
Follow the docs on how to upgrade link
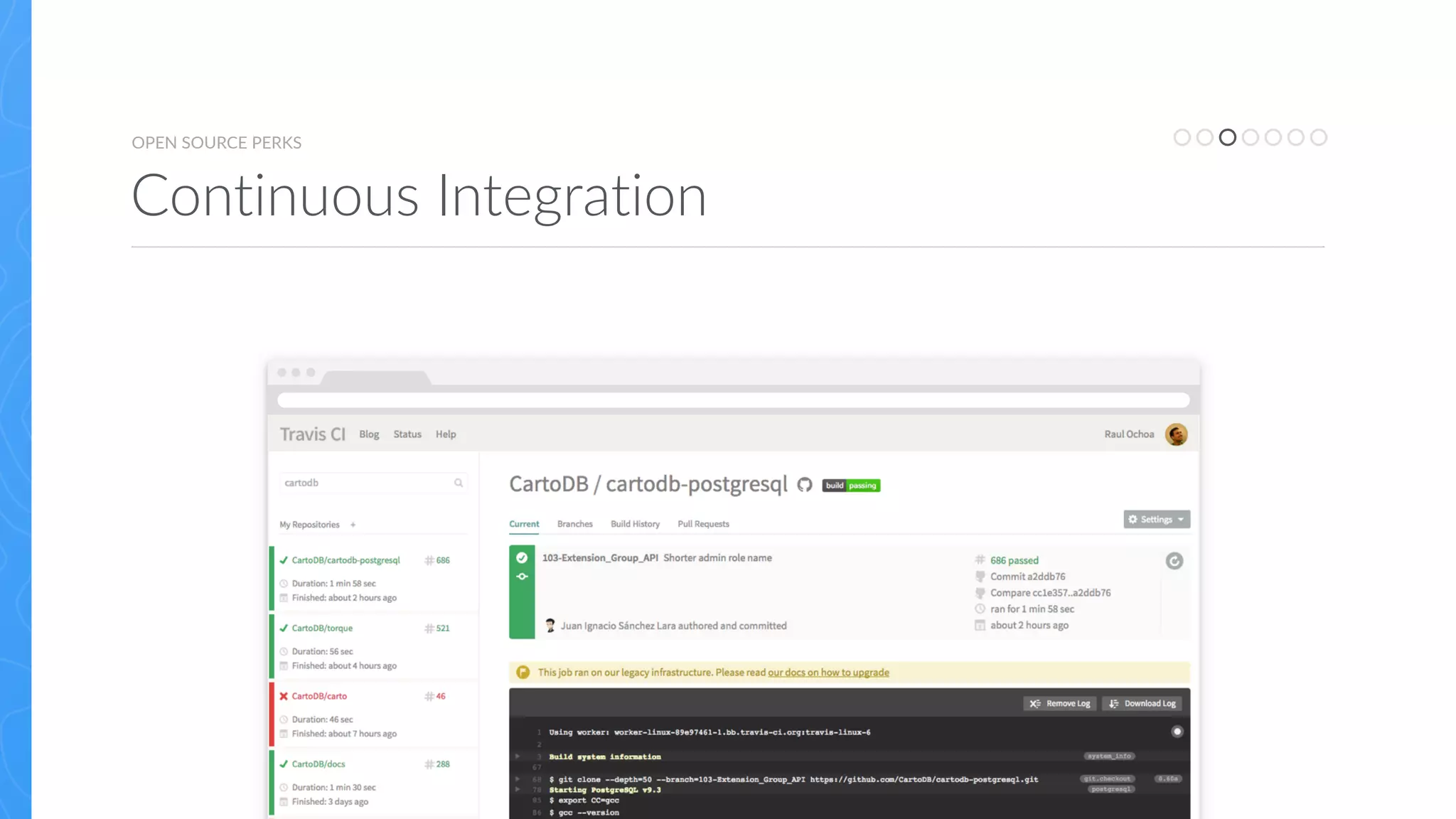click(x=828, y=673)
